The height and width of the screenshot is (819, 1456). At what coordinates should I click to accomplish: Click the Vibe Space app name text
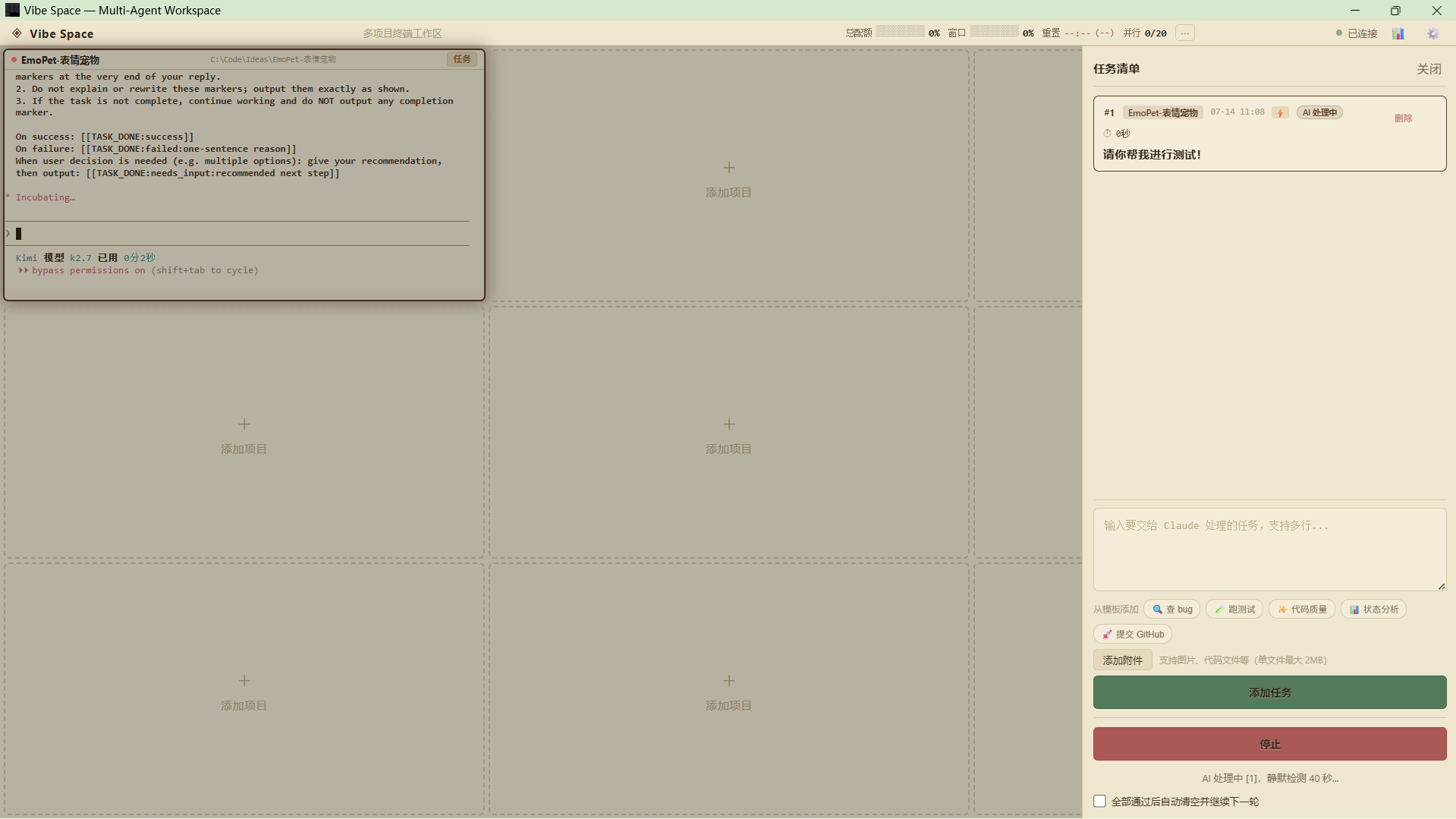click(x=61, y=33)
